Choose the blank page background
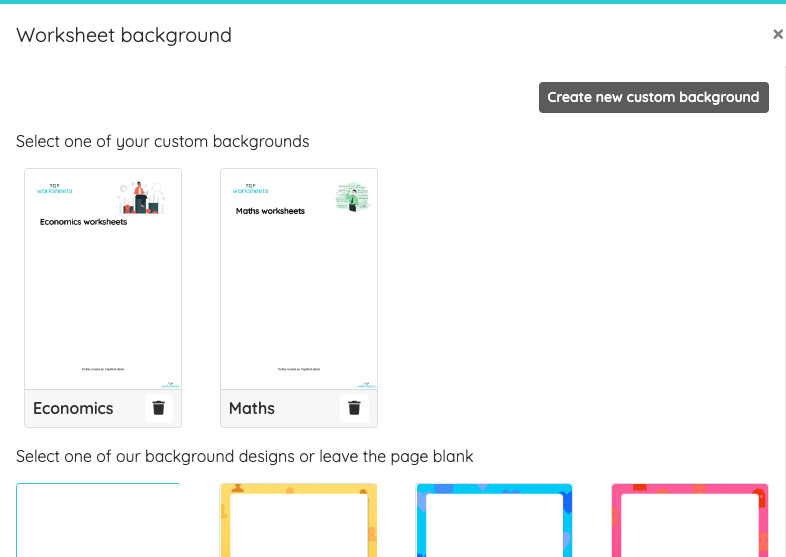Viewport: 786px width, 557px height. coord(99,520)
